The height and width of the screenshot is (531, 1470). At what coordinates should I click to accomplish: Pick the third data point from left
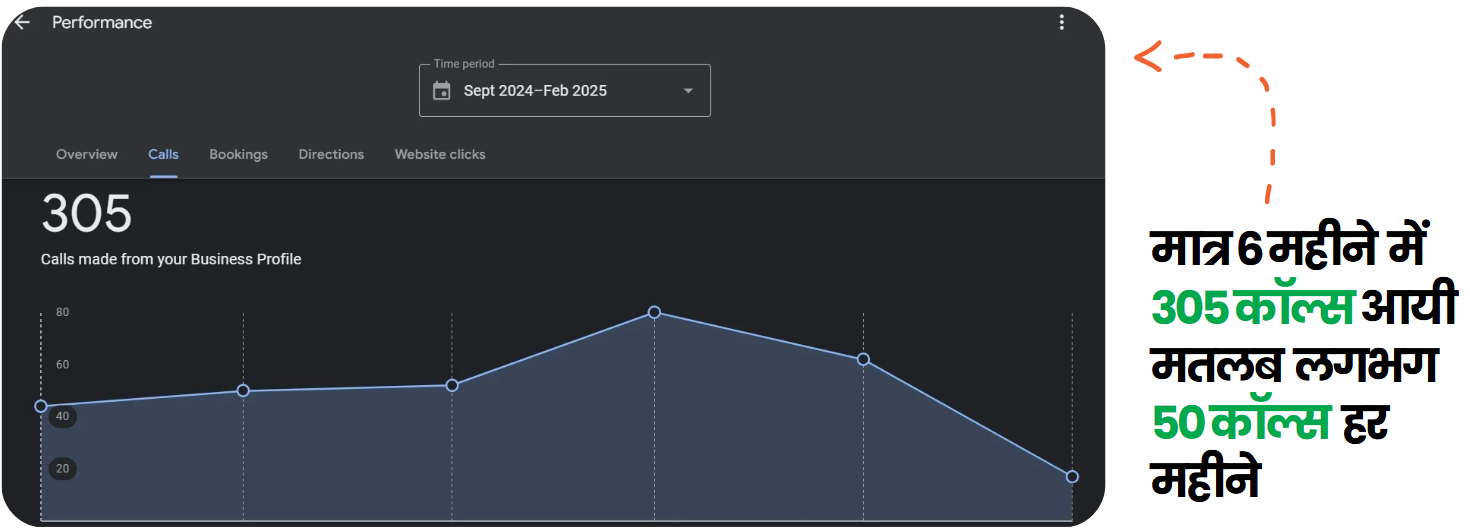452,385
